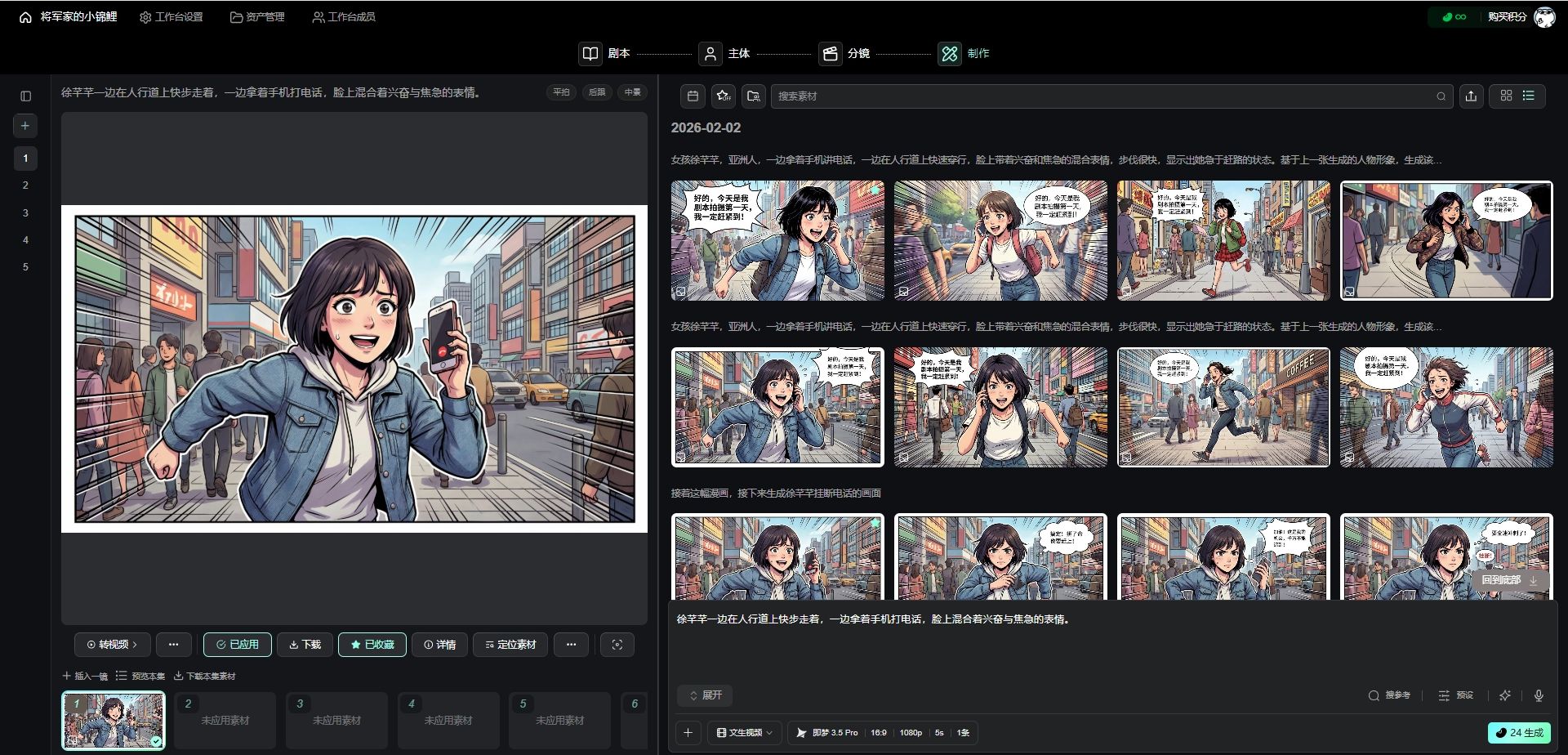Open 资产管理 asset management
The width and height of the screenshot is (1568, 755).
coord(257,17)
